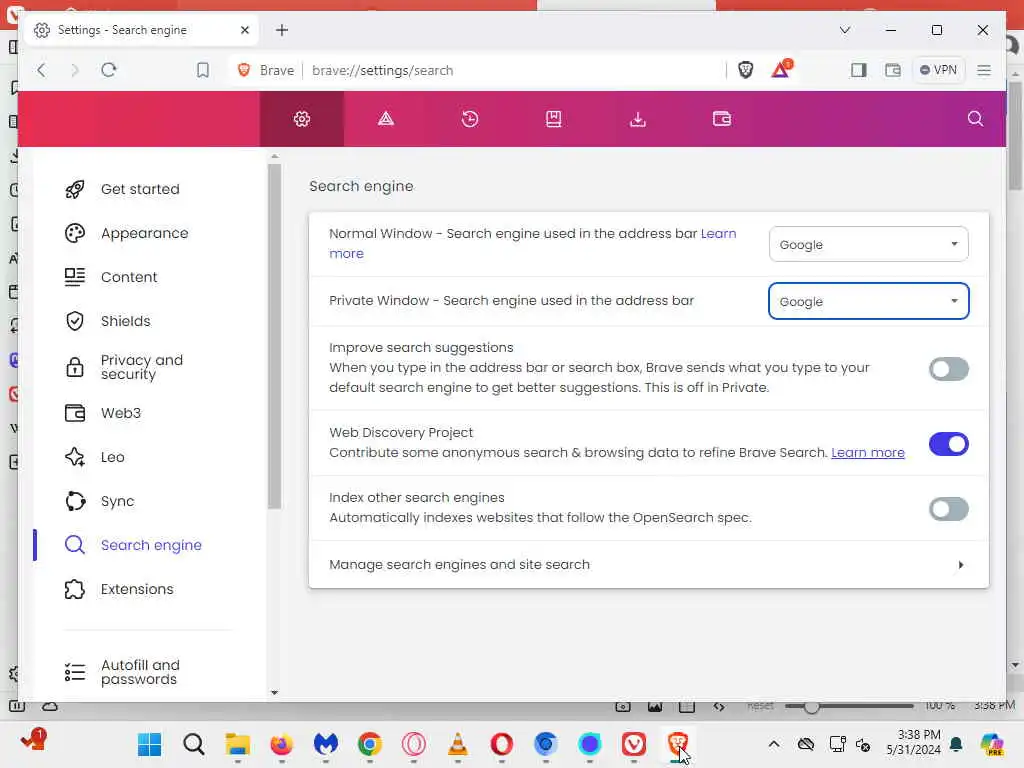Bookmark this page with the bookmark icon
Screen dimensions: 1024x768
click(203, 70)
